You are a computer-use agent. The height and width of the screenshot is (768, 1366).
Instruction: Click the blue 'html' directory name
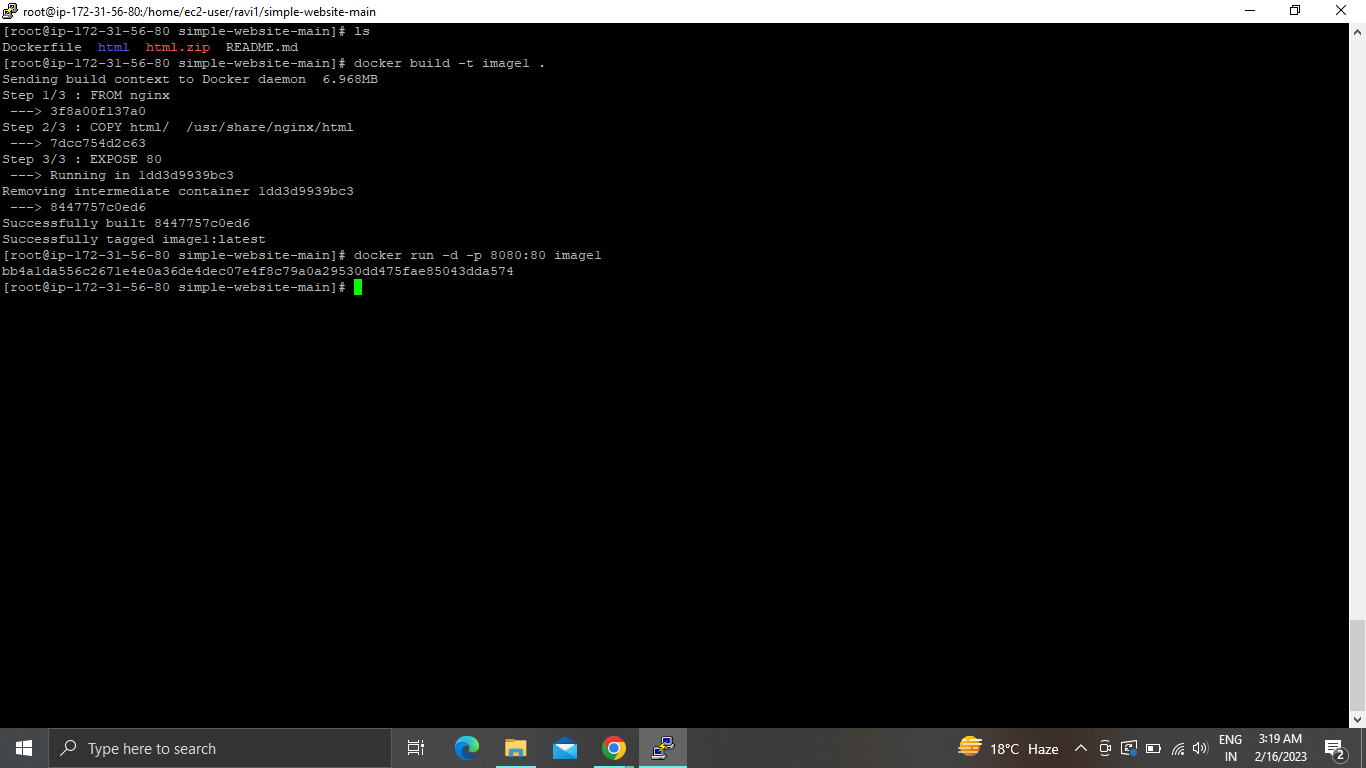(x=114, y=47)
